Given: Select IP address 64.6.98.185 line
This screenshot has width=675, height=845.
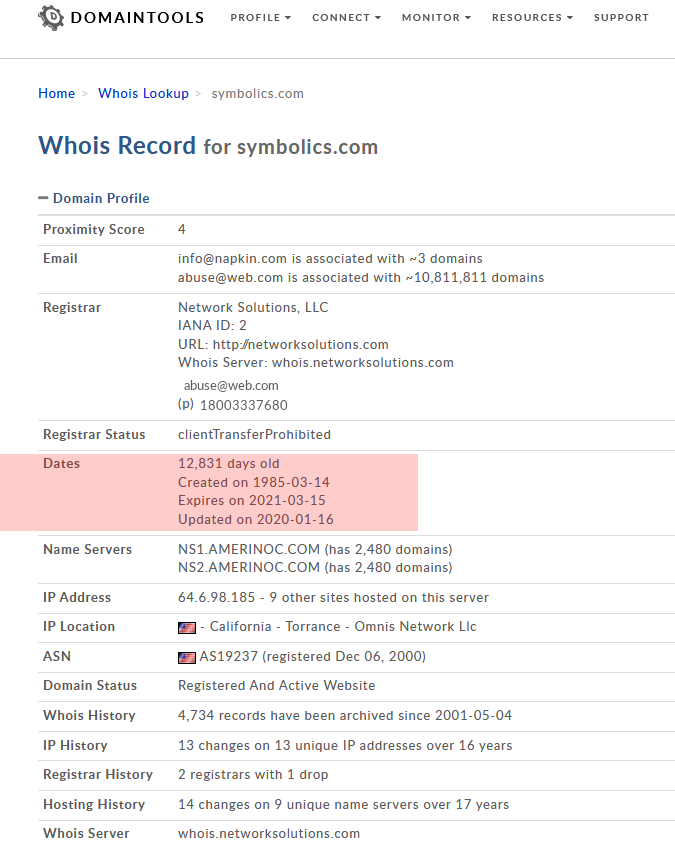Looking at the screenshot, I should pos(333,598).
